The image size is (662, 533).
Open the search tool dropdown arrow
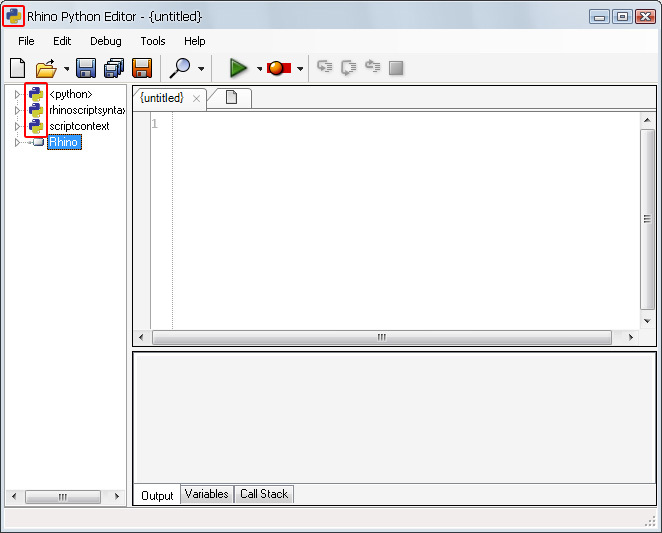pos(201,68)
